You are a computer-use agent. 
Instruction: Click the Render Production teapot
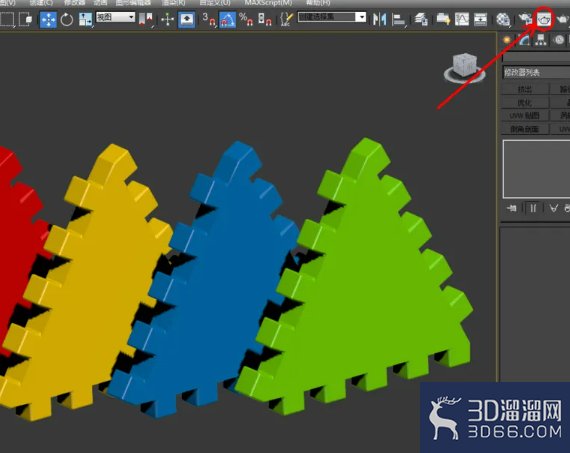click(563, 19)
